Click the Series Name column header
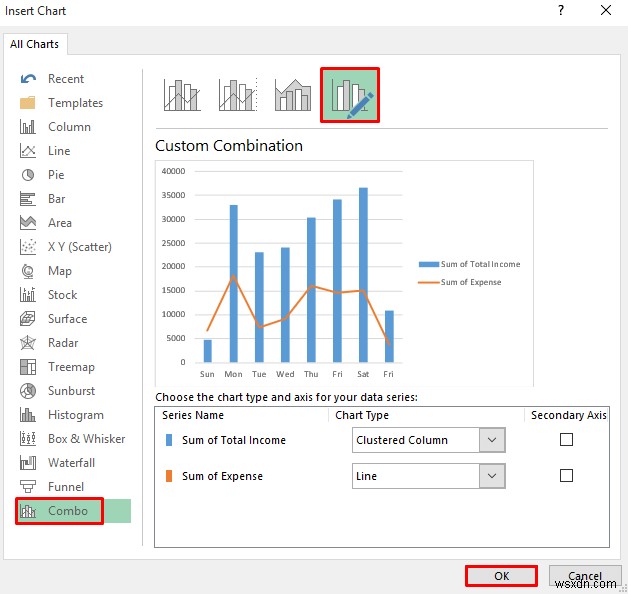Screen dimensions: 628x594 click(193, 415)
